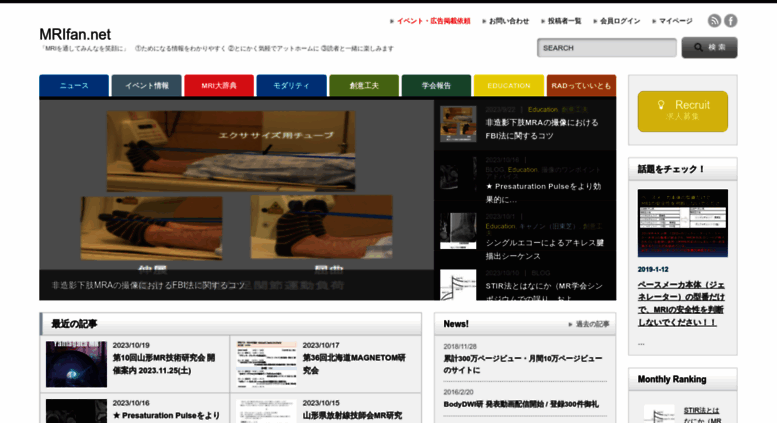Viewport: 777px width, 423px height.
Task: Click the 話題をチェック! sidebar heading
Action: coord(671,169)
